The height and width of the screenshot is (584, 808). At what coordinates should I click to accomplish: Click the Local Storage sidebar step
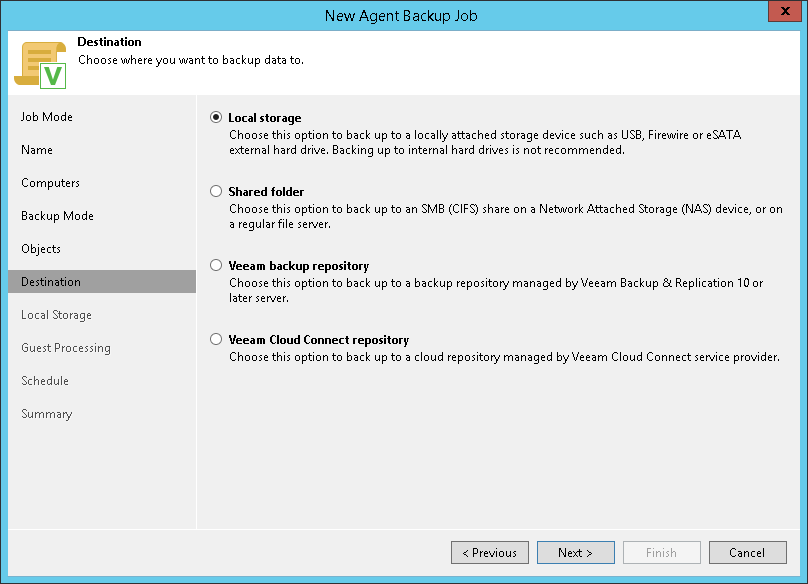(x=56, y=315)
